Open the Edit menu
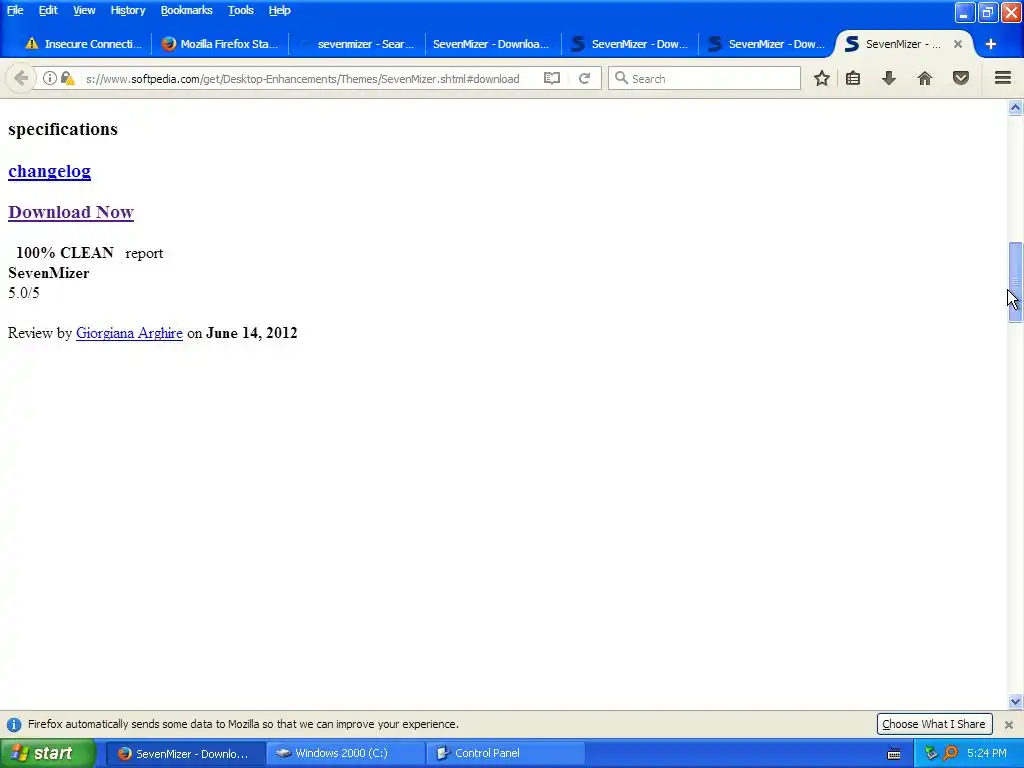The height and width of the screenshot is (768, 1024). (48, 10)
